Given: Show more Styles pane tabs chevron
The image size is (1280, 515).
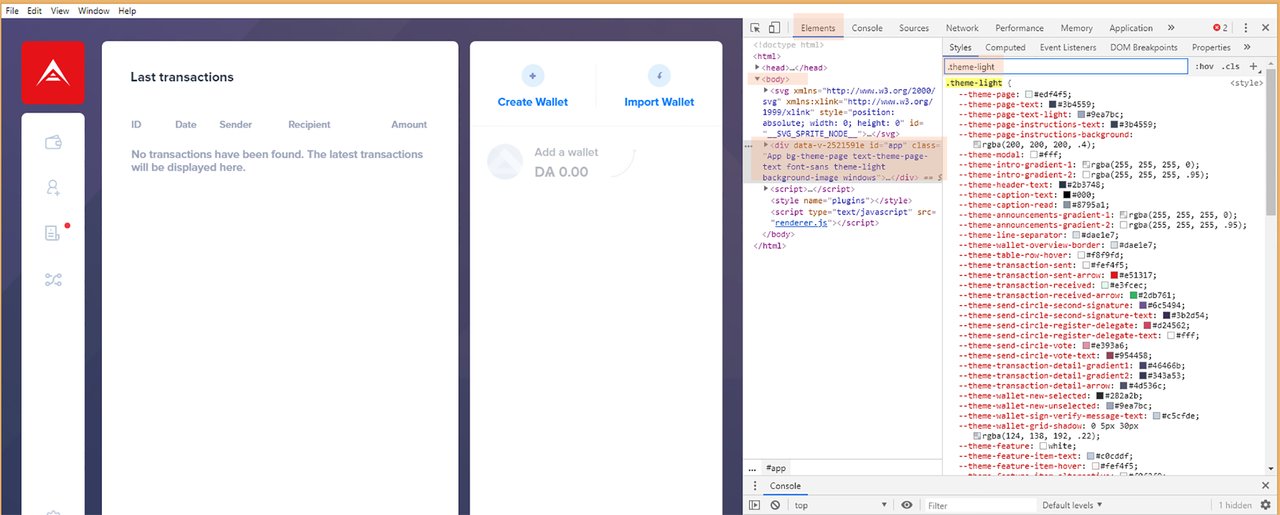Looking at the screenshot, I should click(x=1247, y=47).
